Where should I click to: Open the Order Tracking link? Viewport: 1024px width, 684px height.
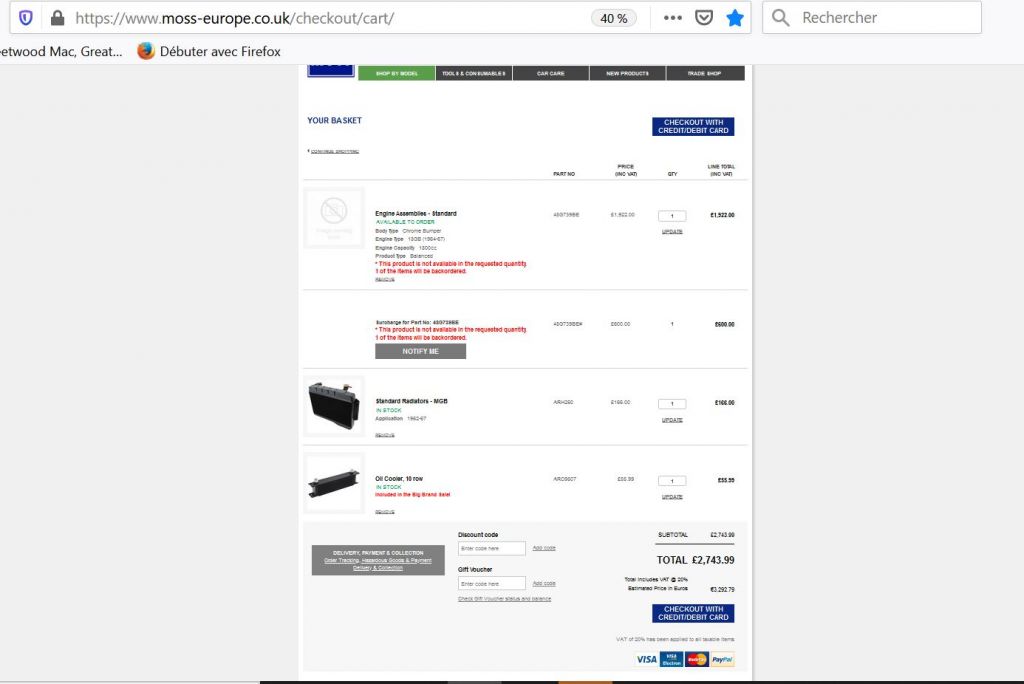(x=340, y=561)
